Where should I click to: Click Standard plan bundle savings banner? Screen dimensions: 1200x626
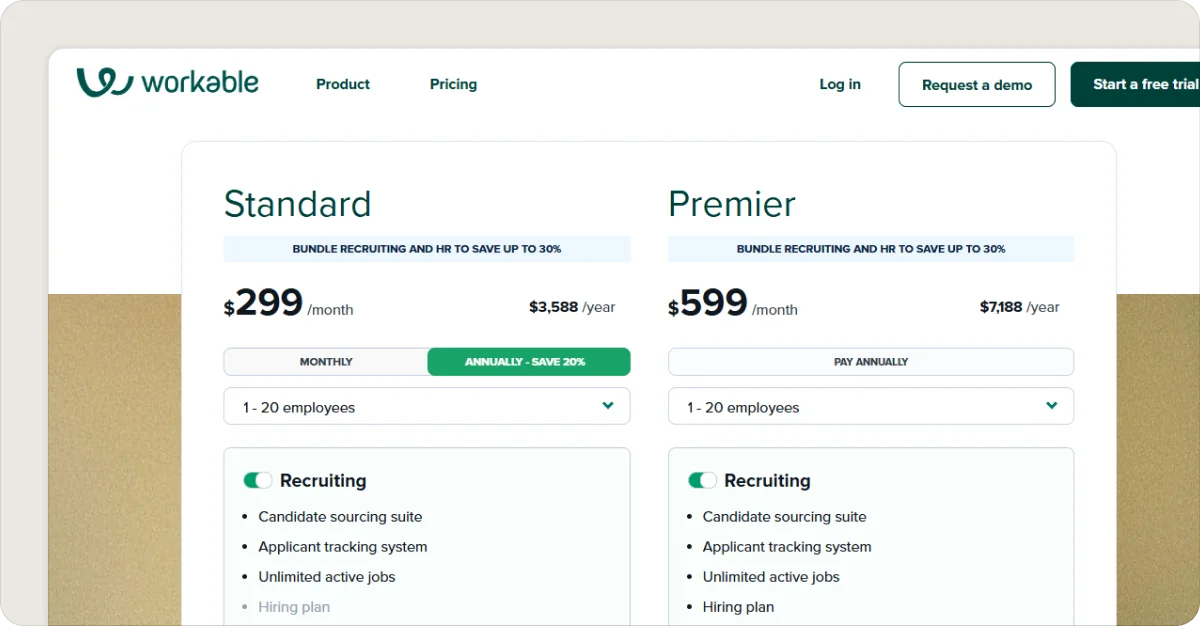(427, 249)
